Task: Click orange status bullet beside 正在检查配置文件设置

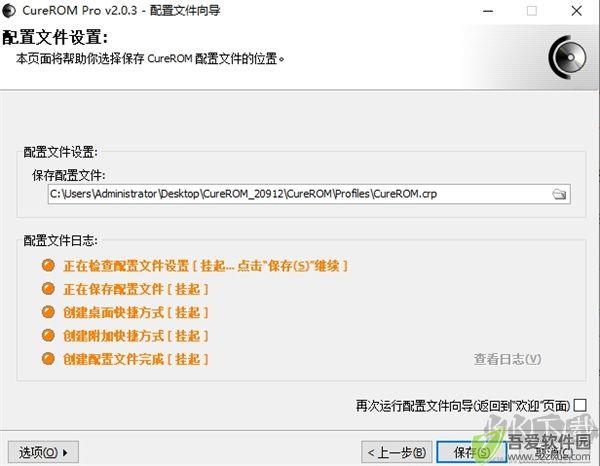Action: (48, 265)
